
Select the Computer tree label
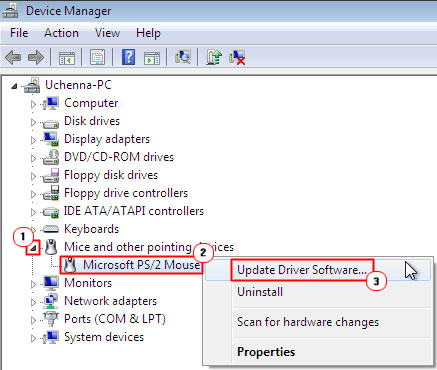[x=91, y=103]
